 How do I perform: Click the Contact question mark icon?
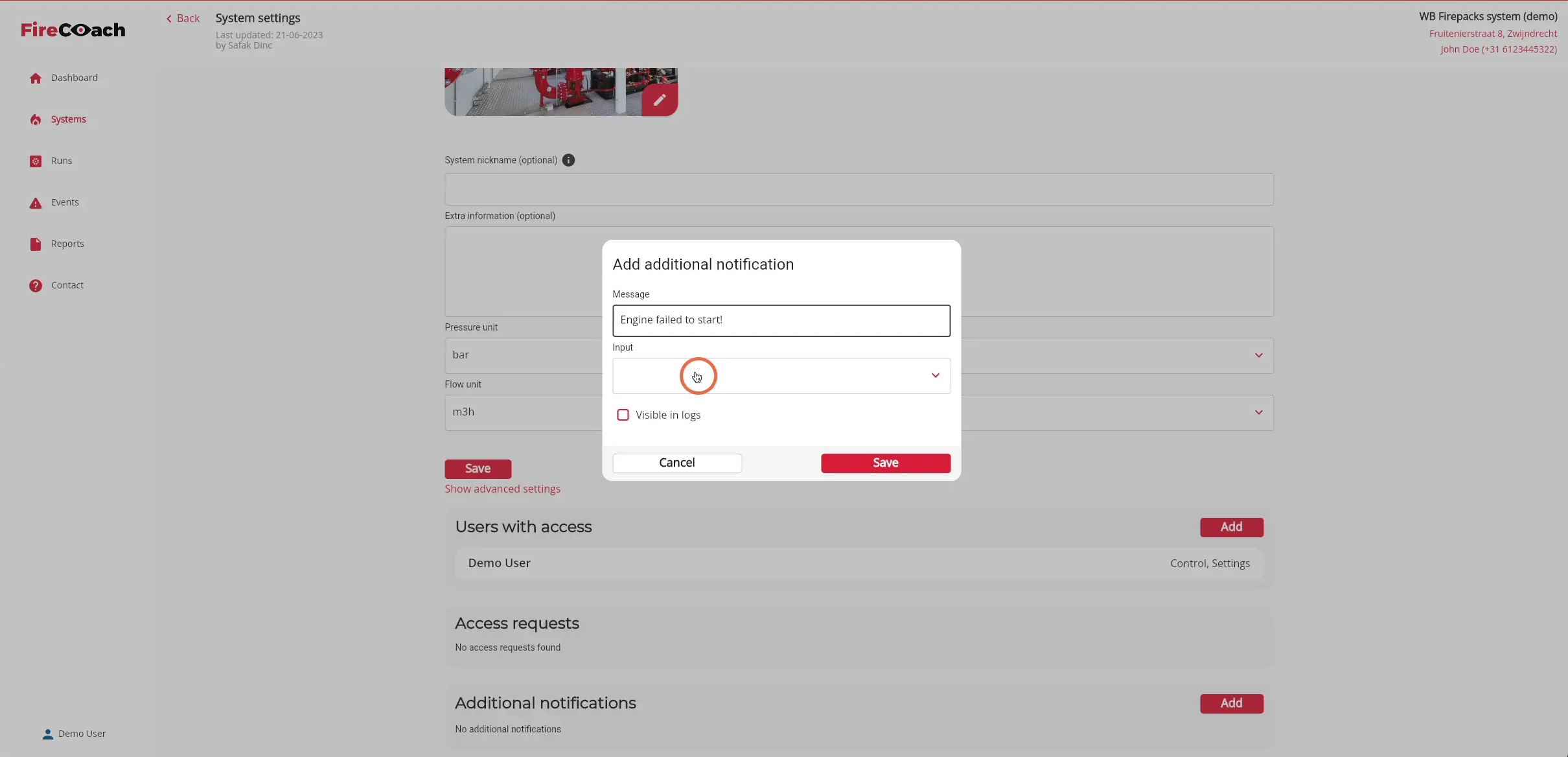coord(36,286)
